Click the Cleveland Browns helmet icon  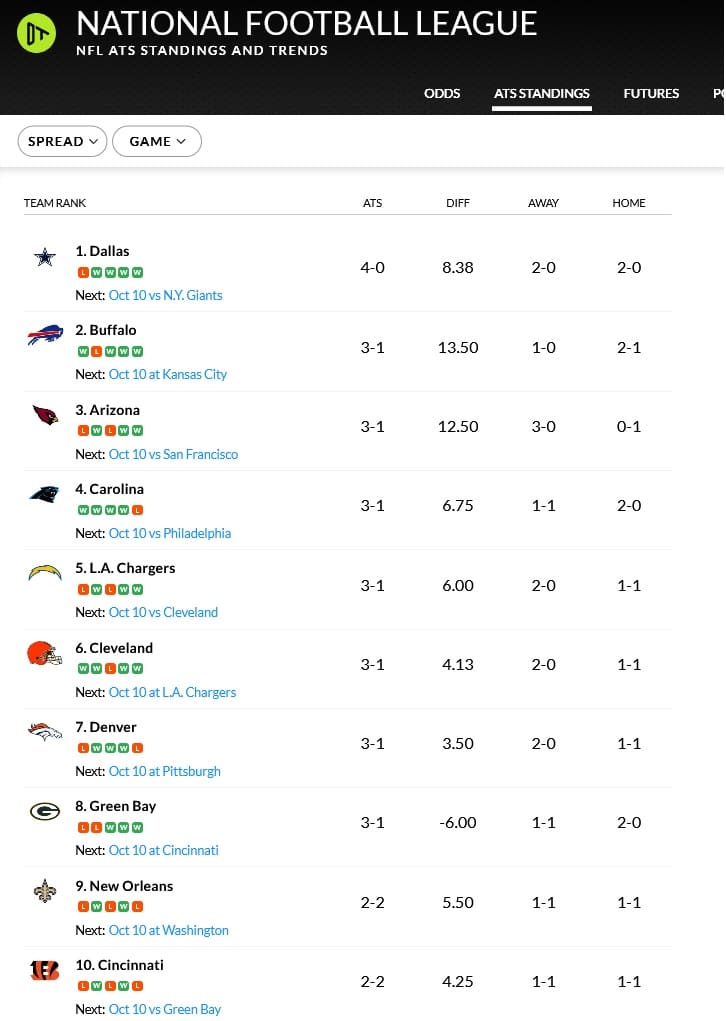(44, 653)
